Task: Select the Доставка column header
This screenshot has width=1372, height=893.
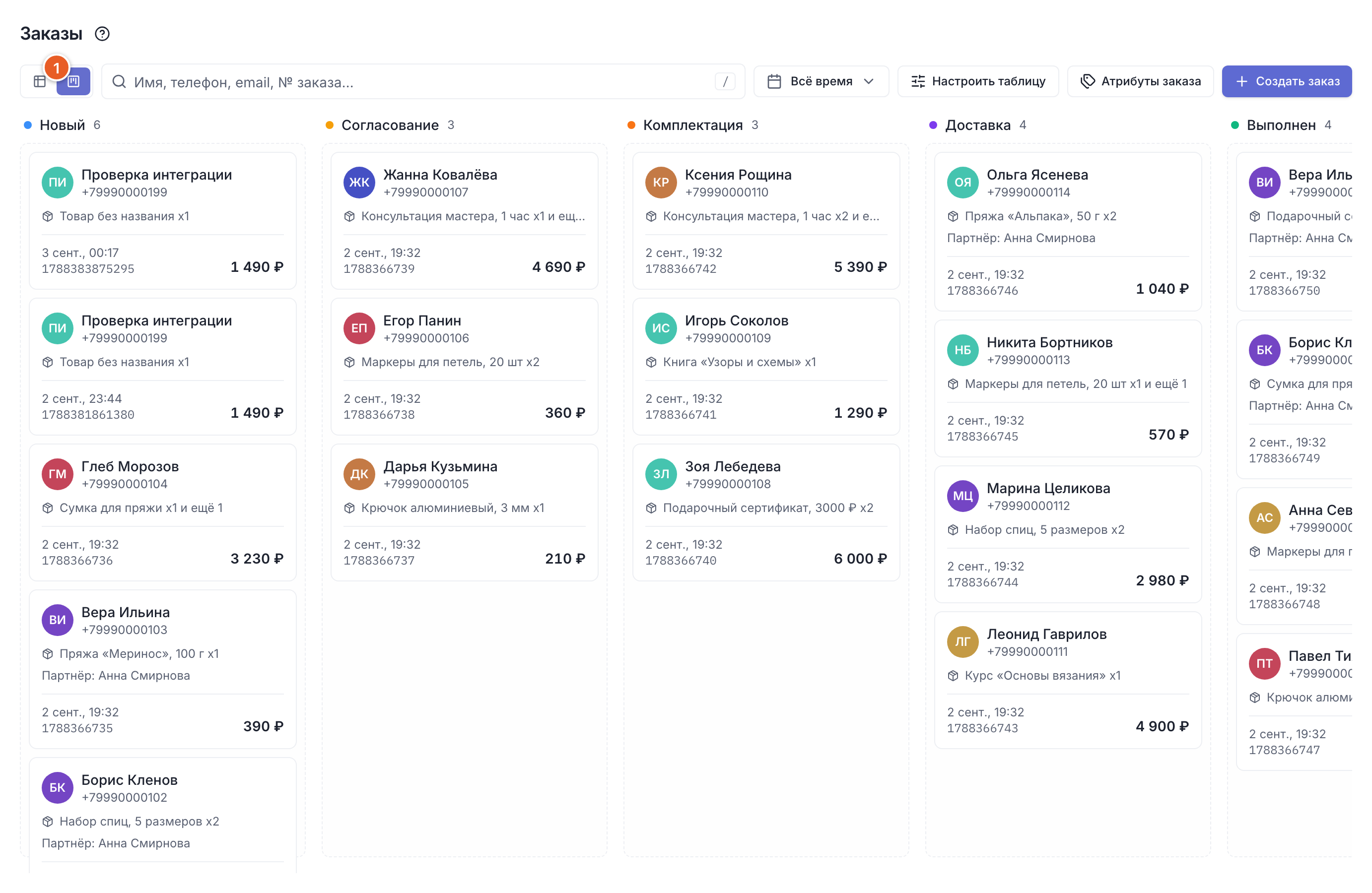Action: point(978,125)
